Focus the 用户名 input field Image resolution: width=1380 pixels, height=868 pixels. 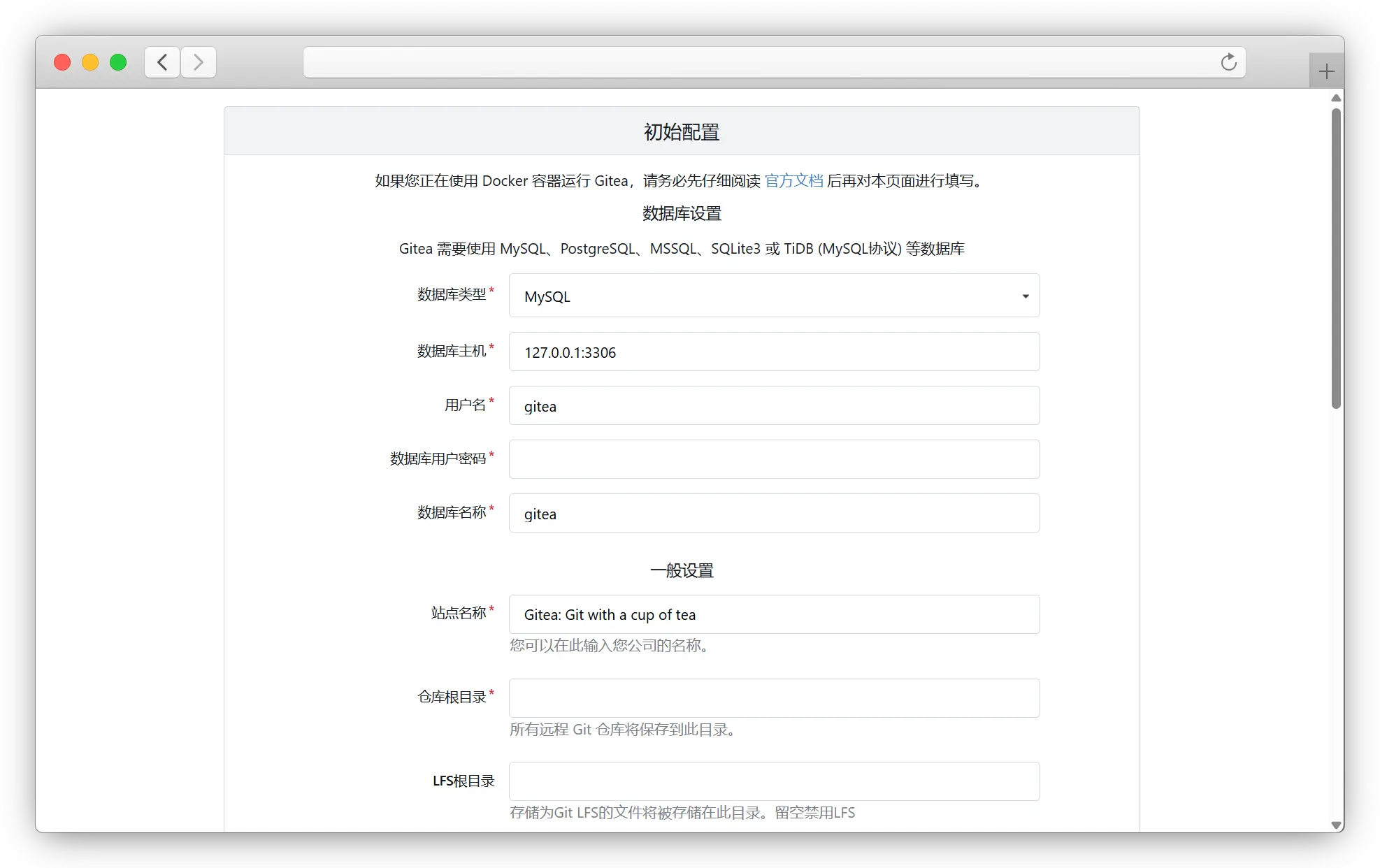pyautogui.click(x=774, y=406)
